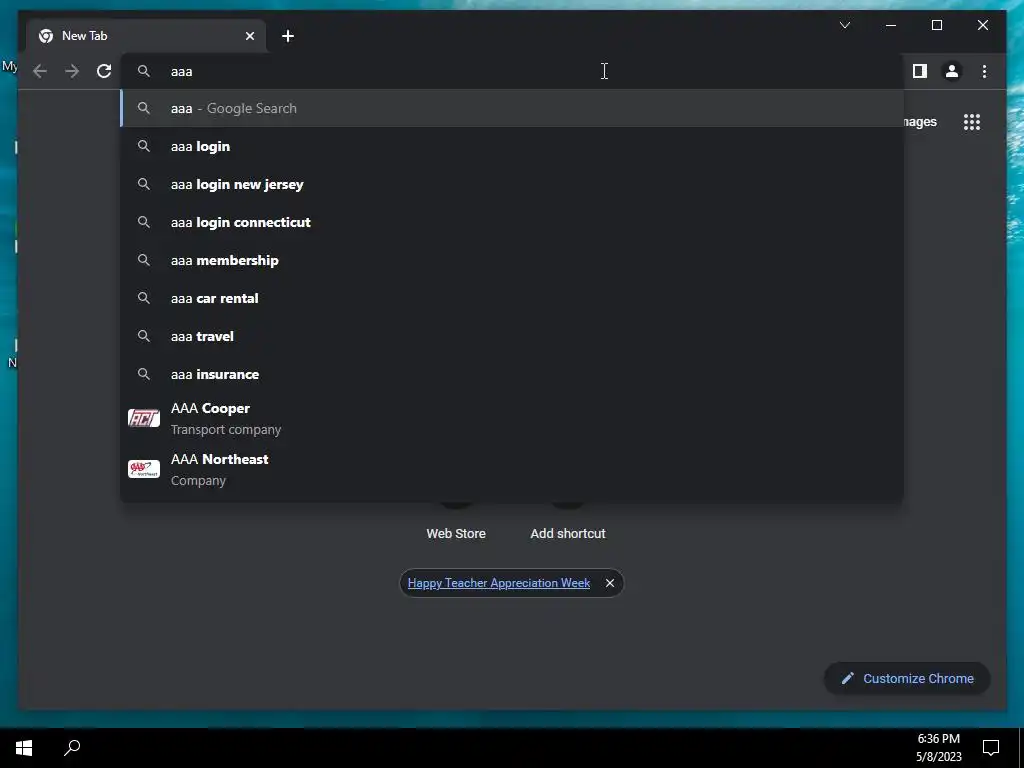This screenshot has width=1024, height=768.
Task: Open the AAA Cooper transport company suggestion
Action: [512, 419]
